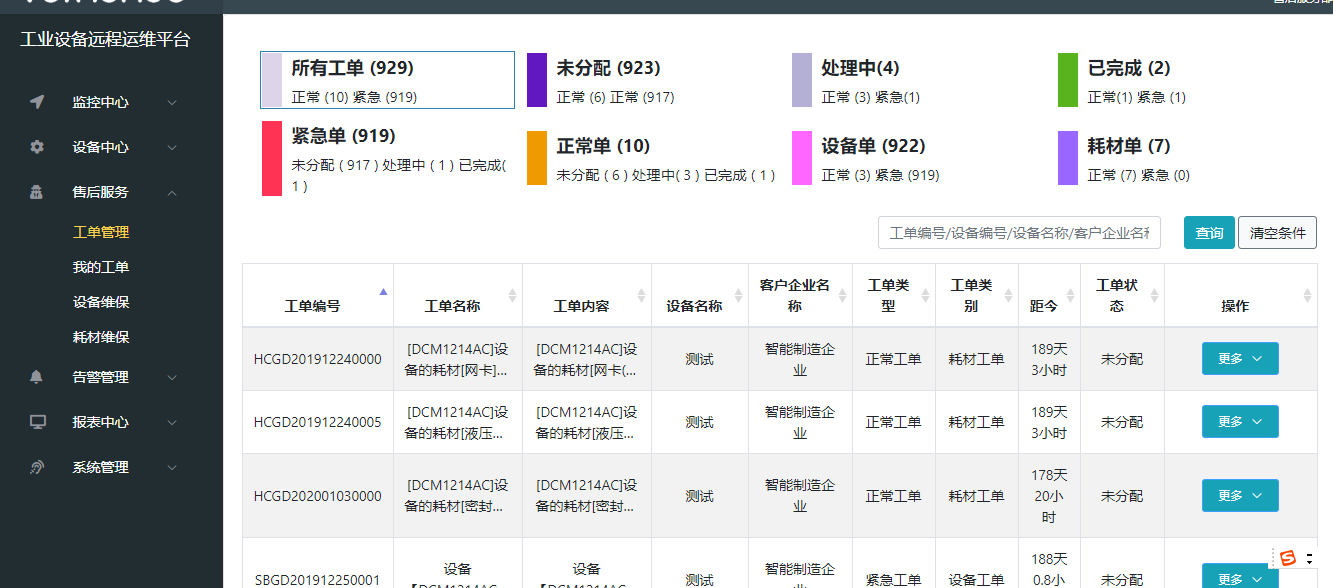Focus the 工单编号 search input field
The width and height of the screenshot is (1333, 588).
[1019, 233]
